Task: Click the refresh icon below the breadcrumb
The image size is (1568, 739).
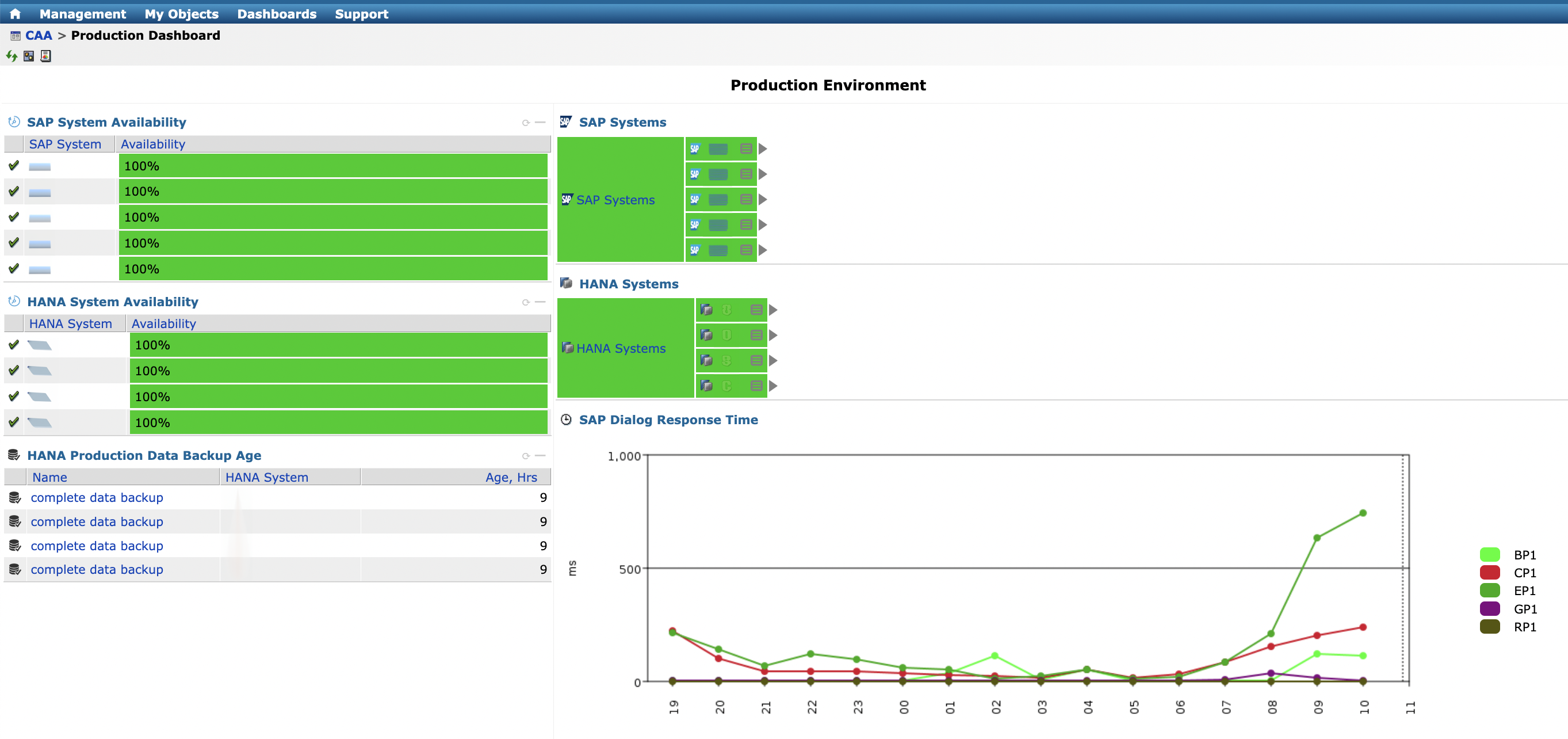Action: pyautogui.click(x=11, y=56)
